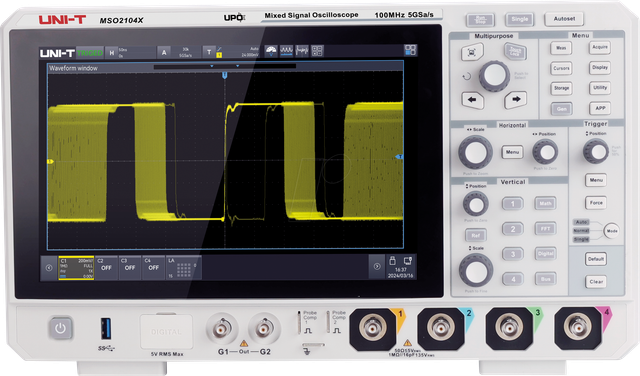Tap the C4 OFF channel box
The width and height of the screenshot is (640, 376).
(153, 268)
